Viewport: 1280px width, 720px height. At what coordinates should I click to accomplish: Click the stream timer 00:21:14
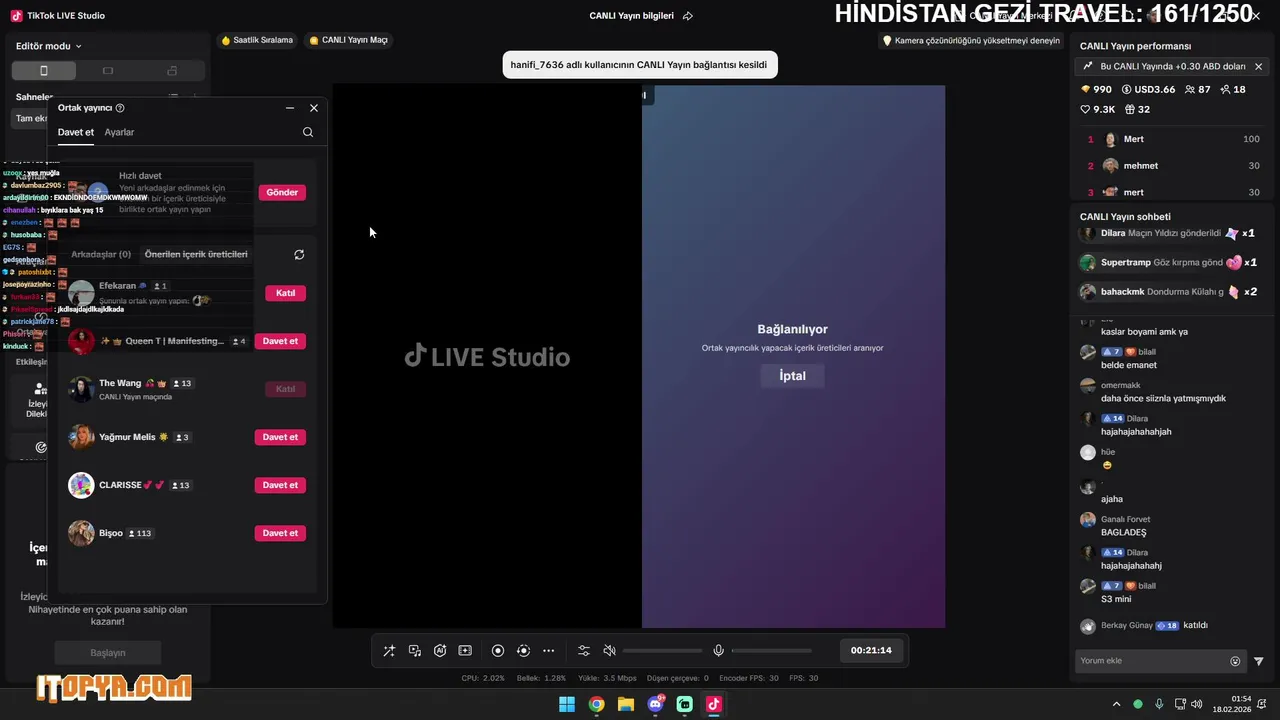point(871,650)
